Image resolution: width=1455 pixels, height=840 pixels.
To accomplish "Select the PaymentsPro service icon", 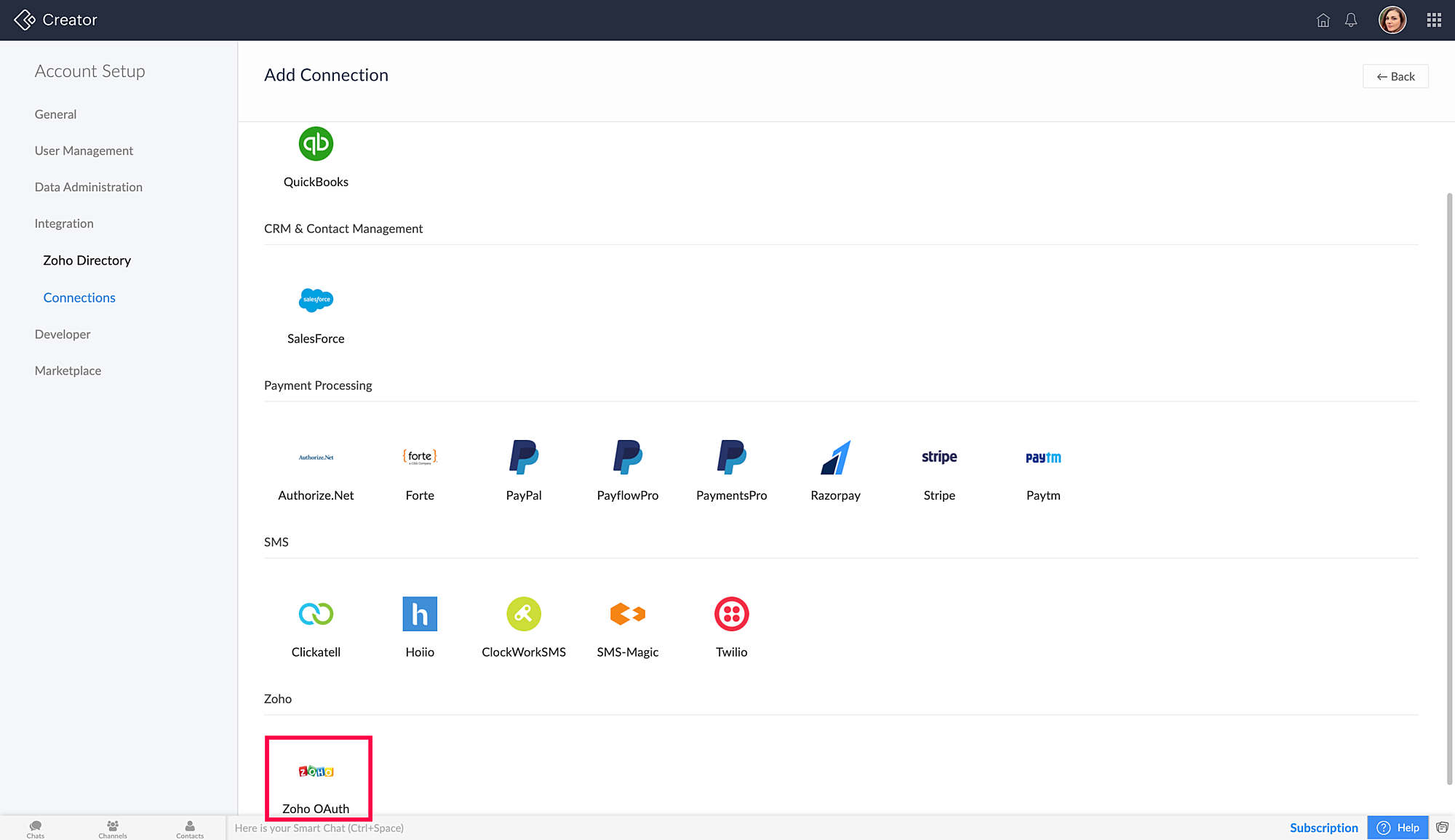I will click(x=732, y=457).
